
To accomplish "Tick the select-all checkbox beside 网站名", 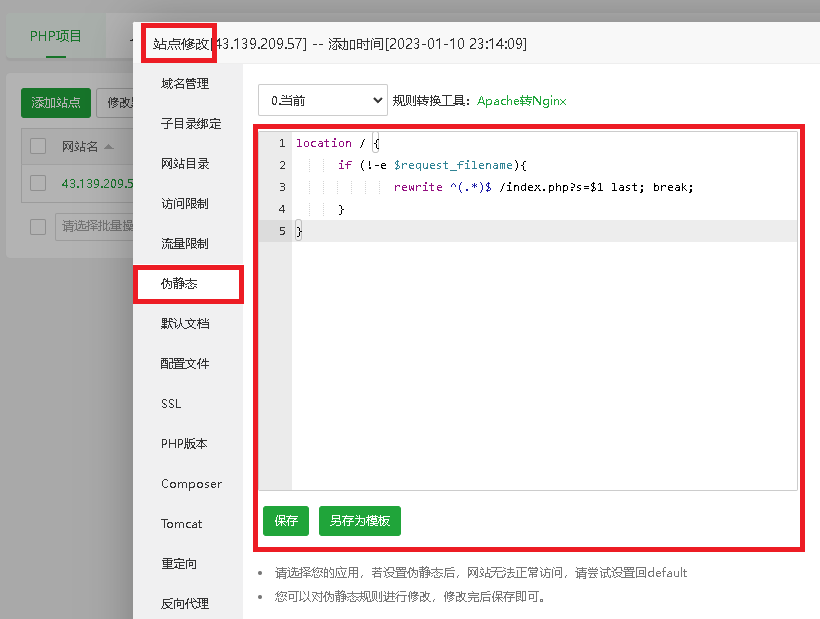I will click(38, 146).
